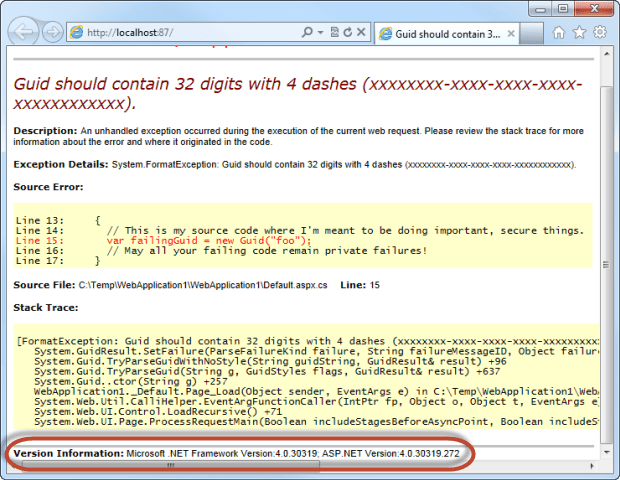Close the 'Guid should contain 3...' tab
This screenshot has width=620, height=480.
[x=511, y=34]
